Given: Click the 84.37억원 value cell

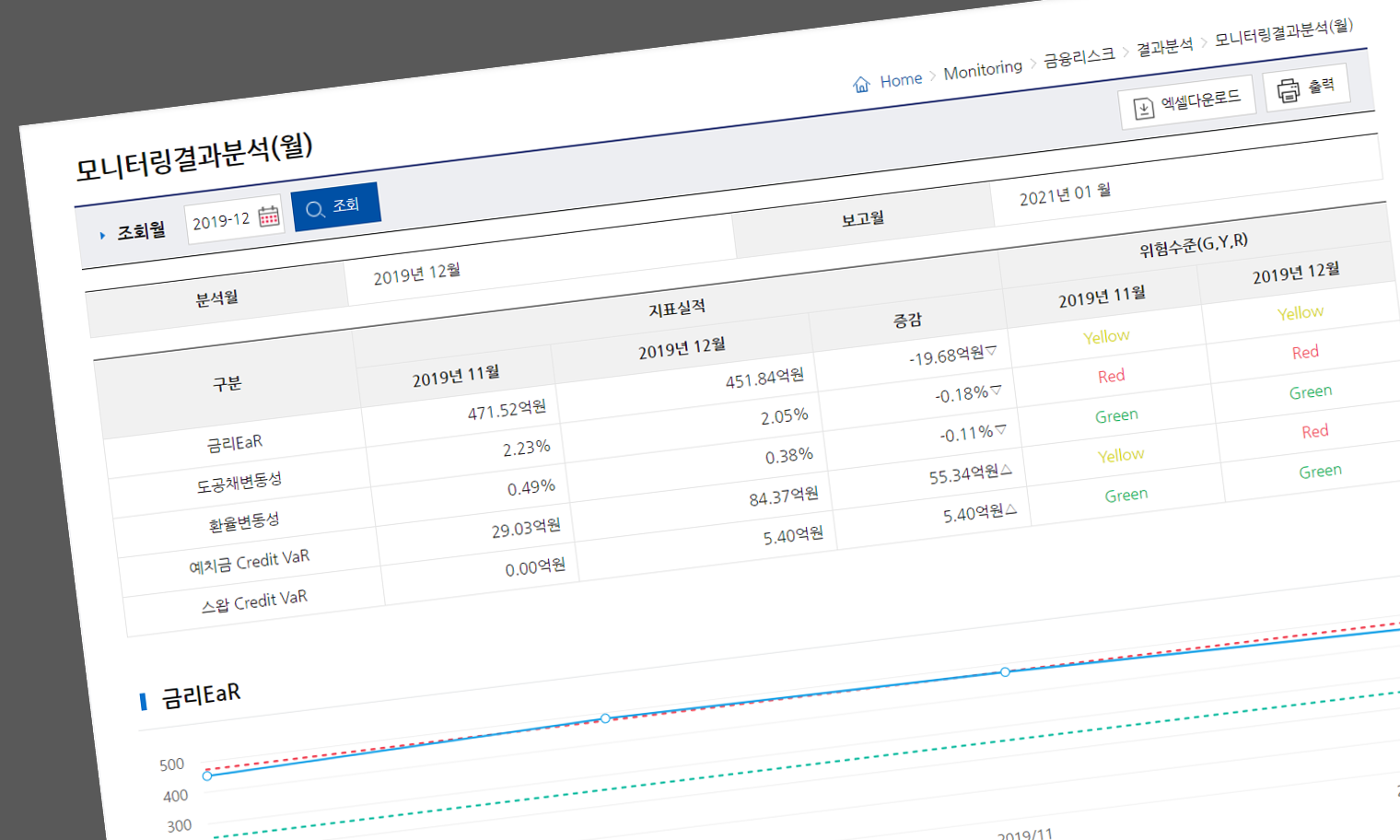Looking at the screenshot, I should (783, 497).
